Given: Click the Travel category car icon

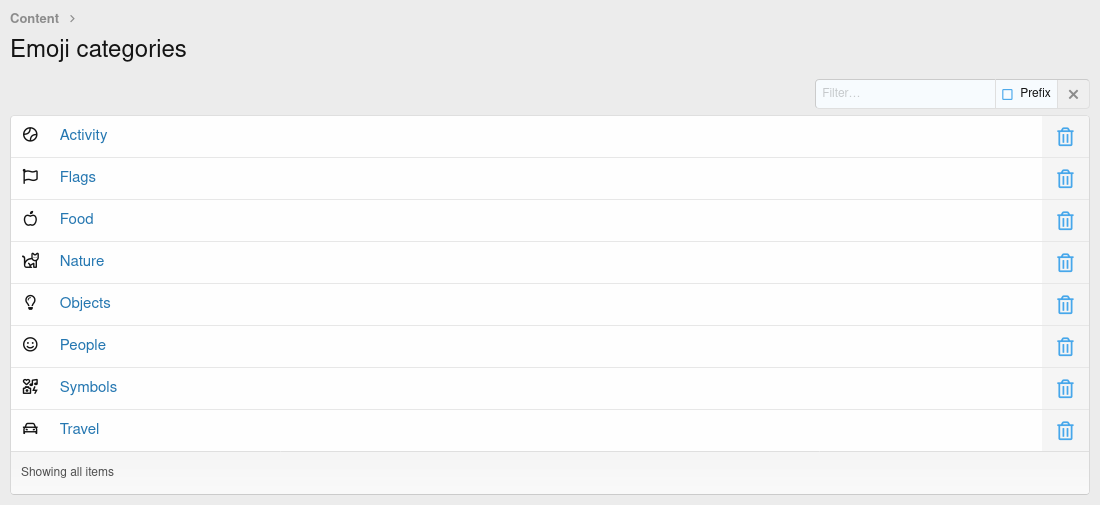Looking at the screenshot, I should coord(30,429).
